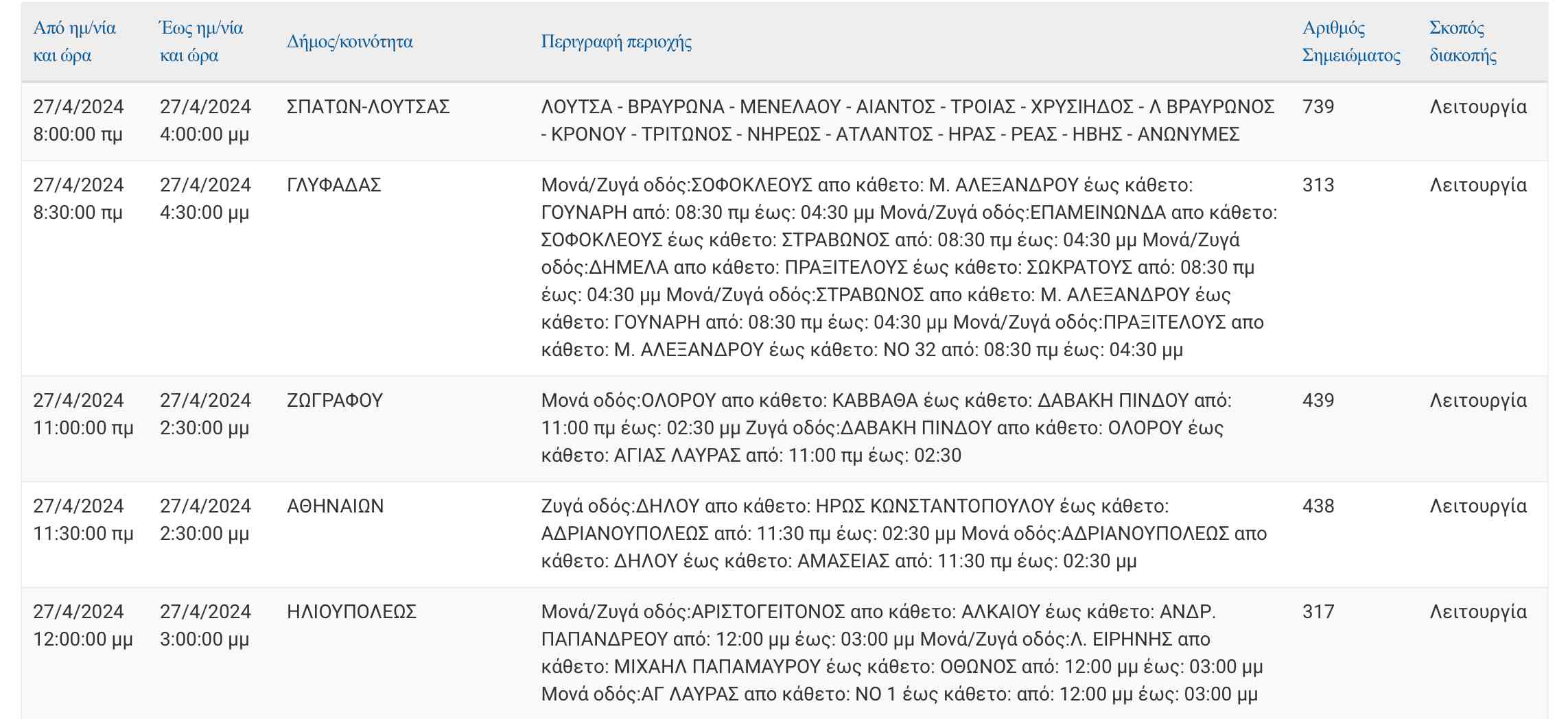The height and width of the screenshot is (719, 1568).
Task: Select the ΖΩΓΡΑΦΟΥ municipality cell
Action: pos(334,401)
